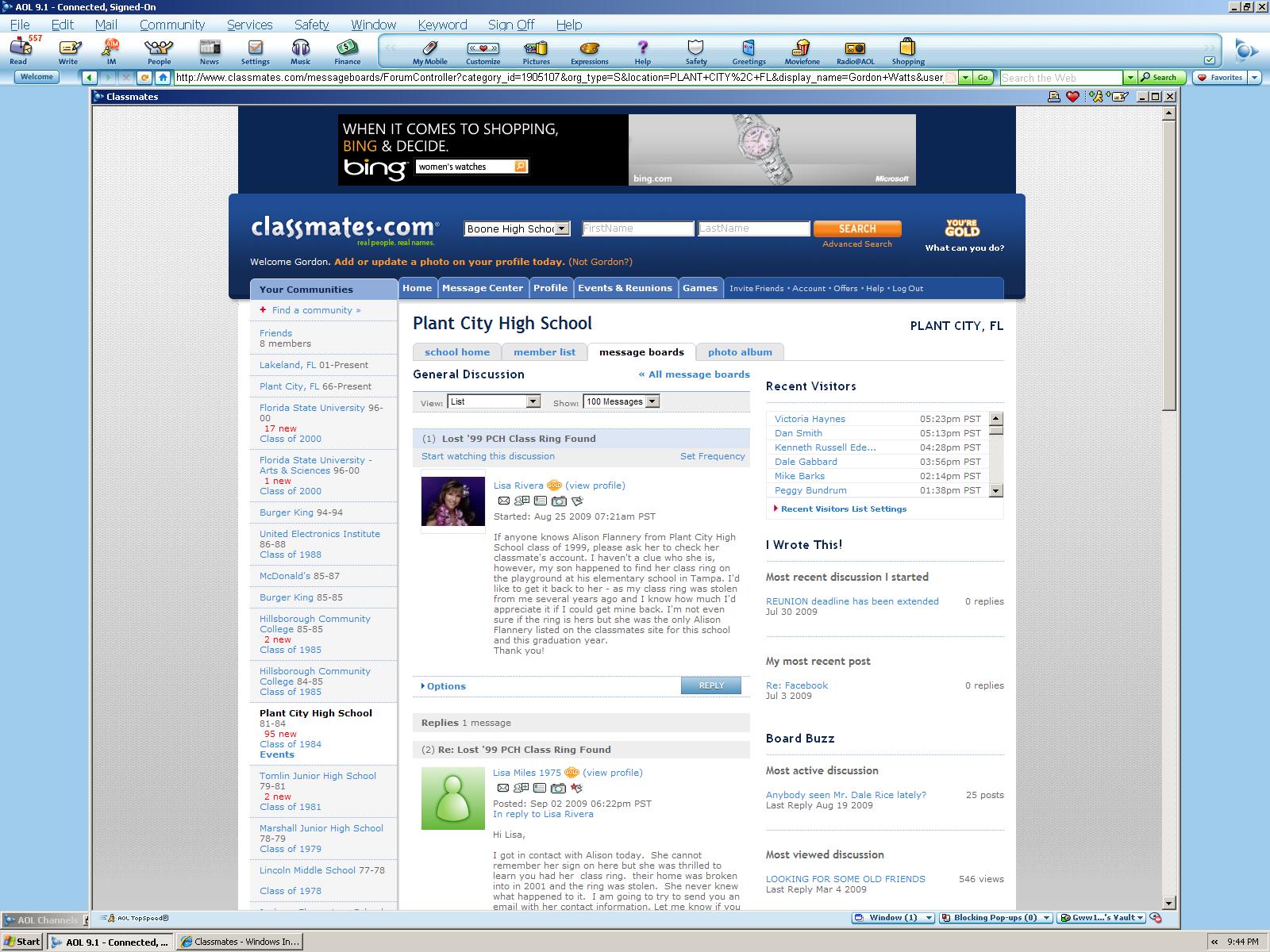Add page to favorites heart icon
Screen dimensions: 1270x952
(1072, 97)
